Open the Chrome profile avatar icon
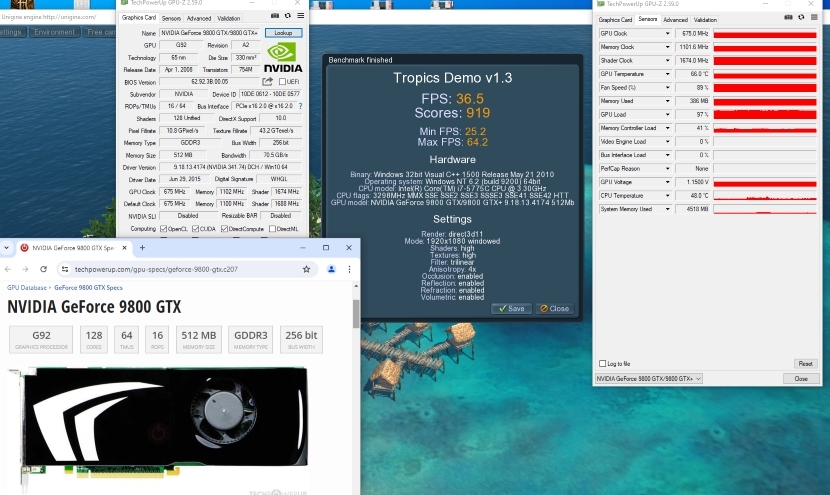The image size is (830, 495). click(331, 269)
